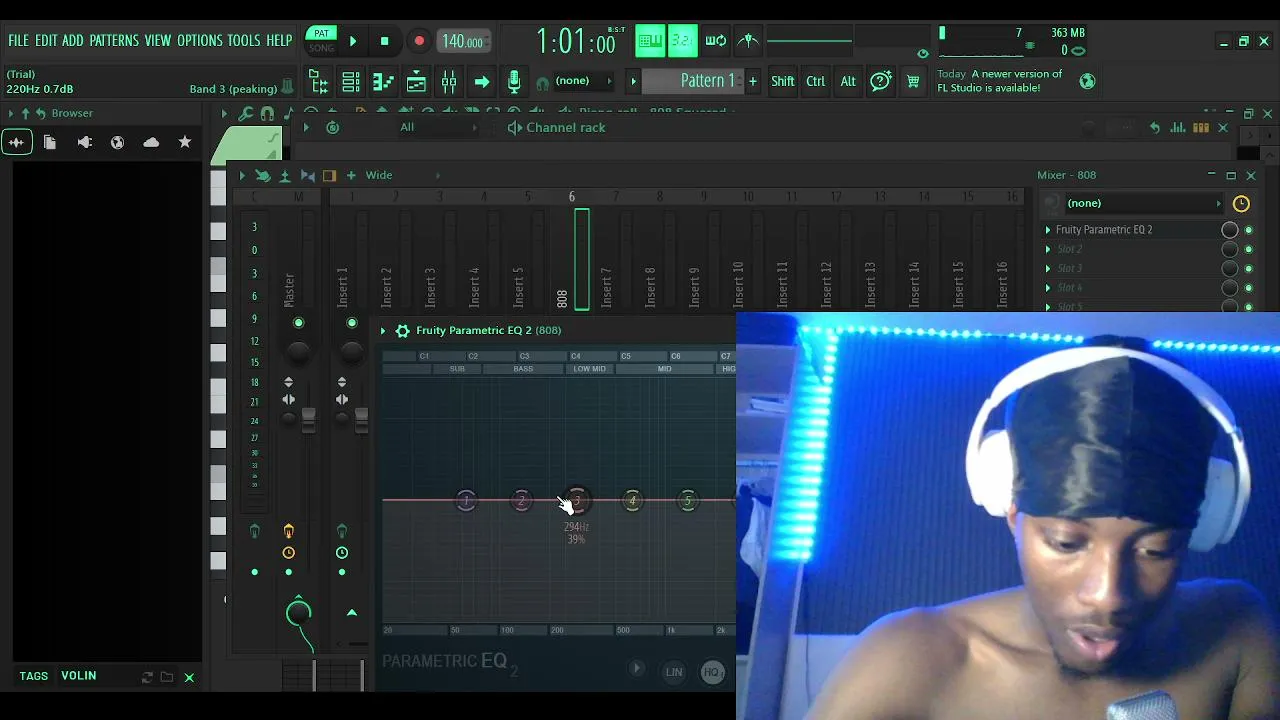Toggle the metronome icon
The height and width of the screenshot is (720, 1280).
tap(748, 40)
